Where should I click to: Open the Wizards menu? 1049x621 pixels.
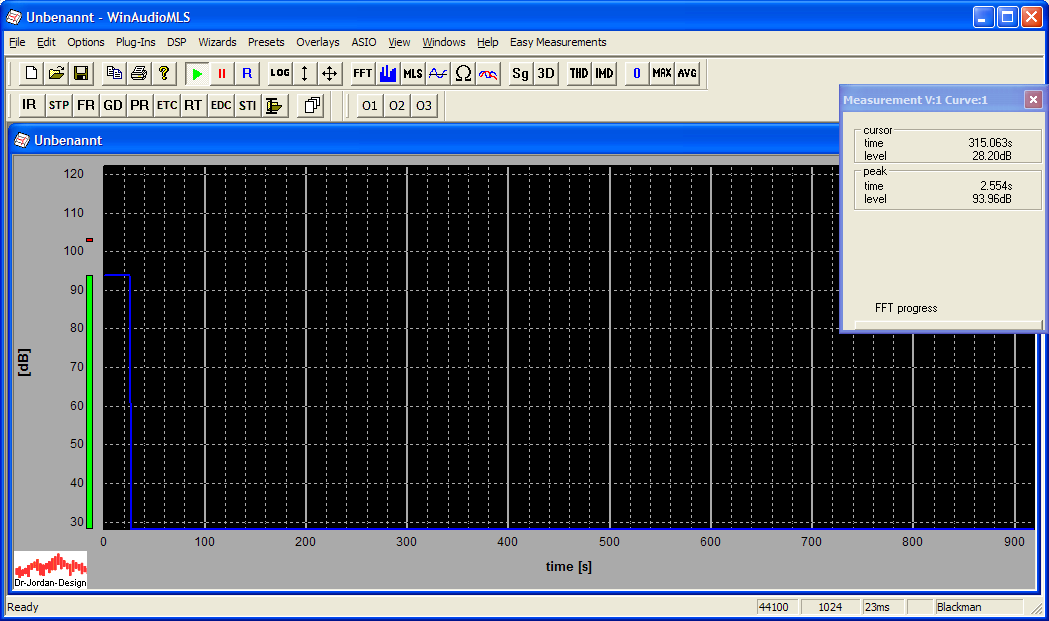pyautogui.click(x=217, y=42)
